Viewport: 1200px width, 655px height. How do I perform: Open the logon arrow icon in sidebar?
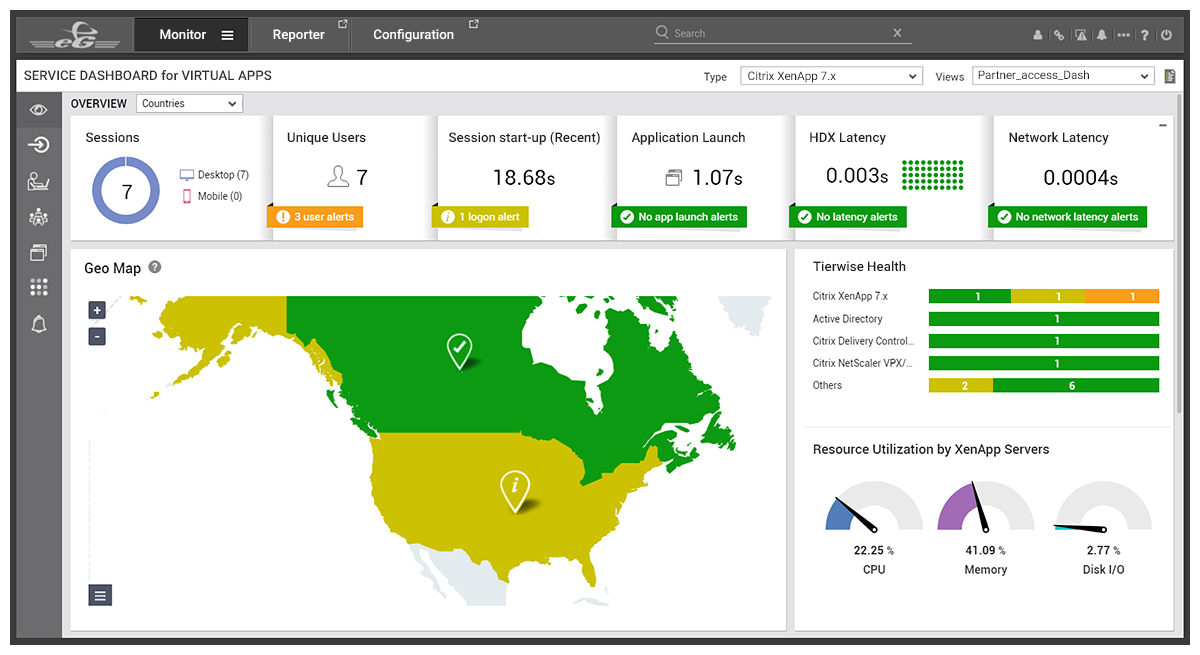click(39, 145)
